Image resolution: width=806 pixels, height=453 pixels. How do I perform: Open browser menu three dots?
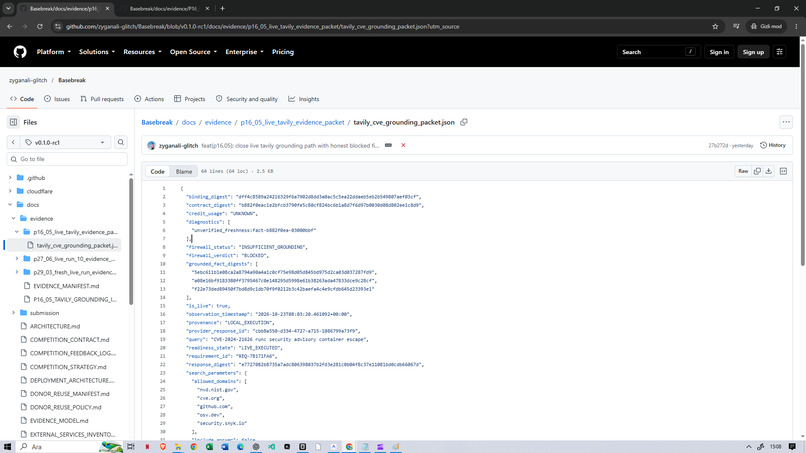pyautogui.click(x=796, y=26)
